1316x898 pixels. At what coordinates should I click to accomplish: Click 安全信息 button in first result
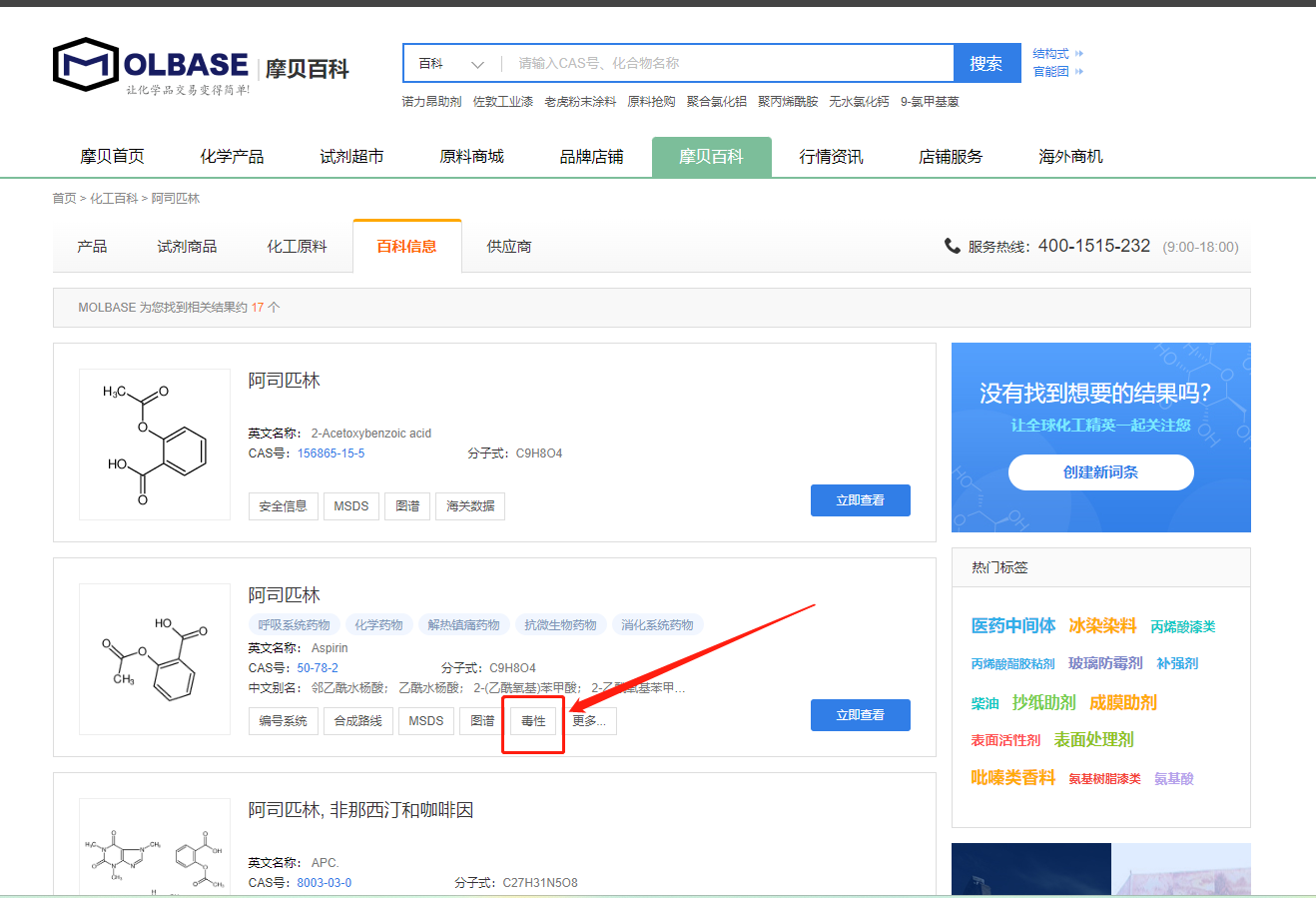[x=283, y=506]
